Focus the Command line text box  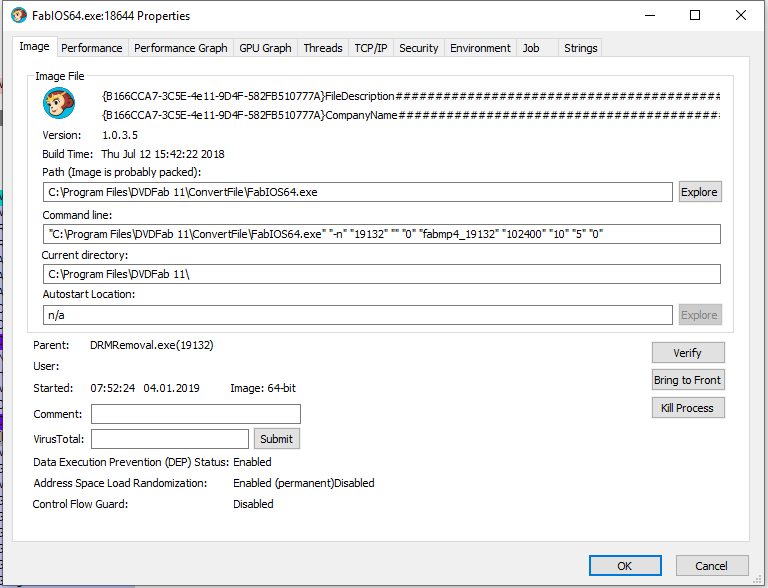381,234
